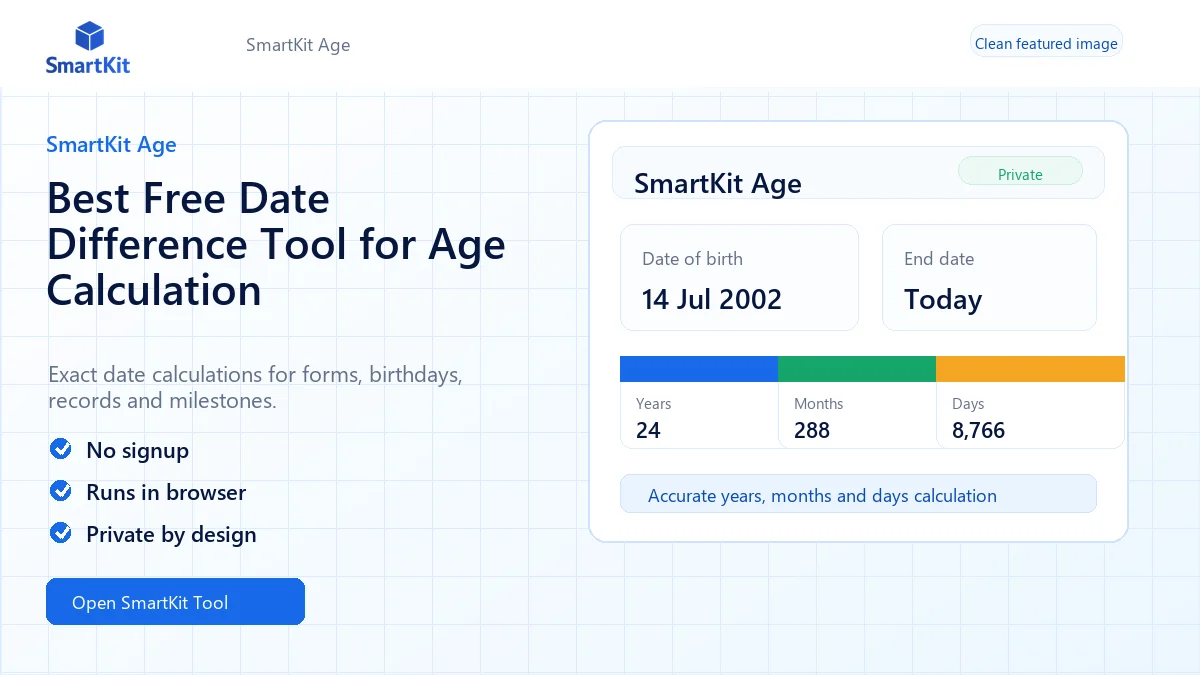Click the check icon beside Private by design
1200x675 pixels.
click(61, 533)
